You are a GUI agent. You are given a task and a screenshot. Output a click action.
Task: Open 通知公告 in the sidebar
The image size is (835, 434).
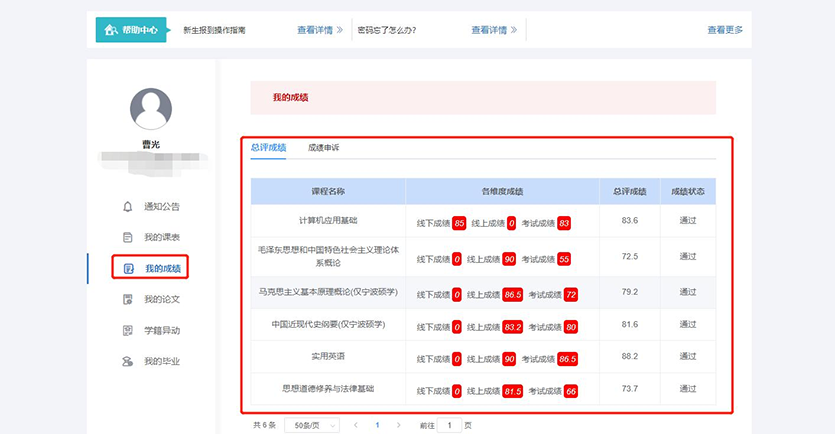[162, 207]
